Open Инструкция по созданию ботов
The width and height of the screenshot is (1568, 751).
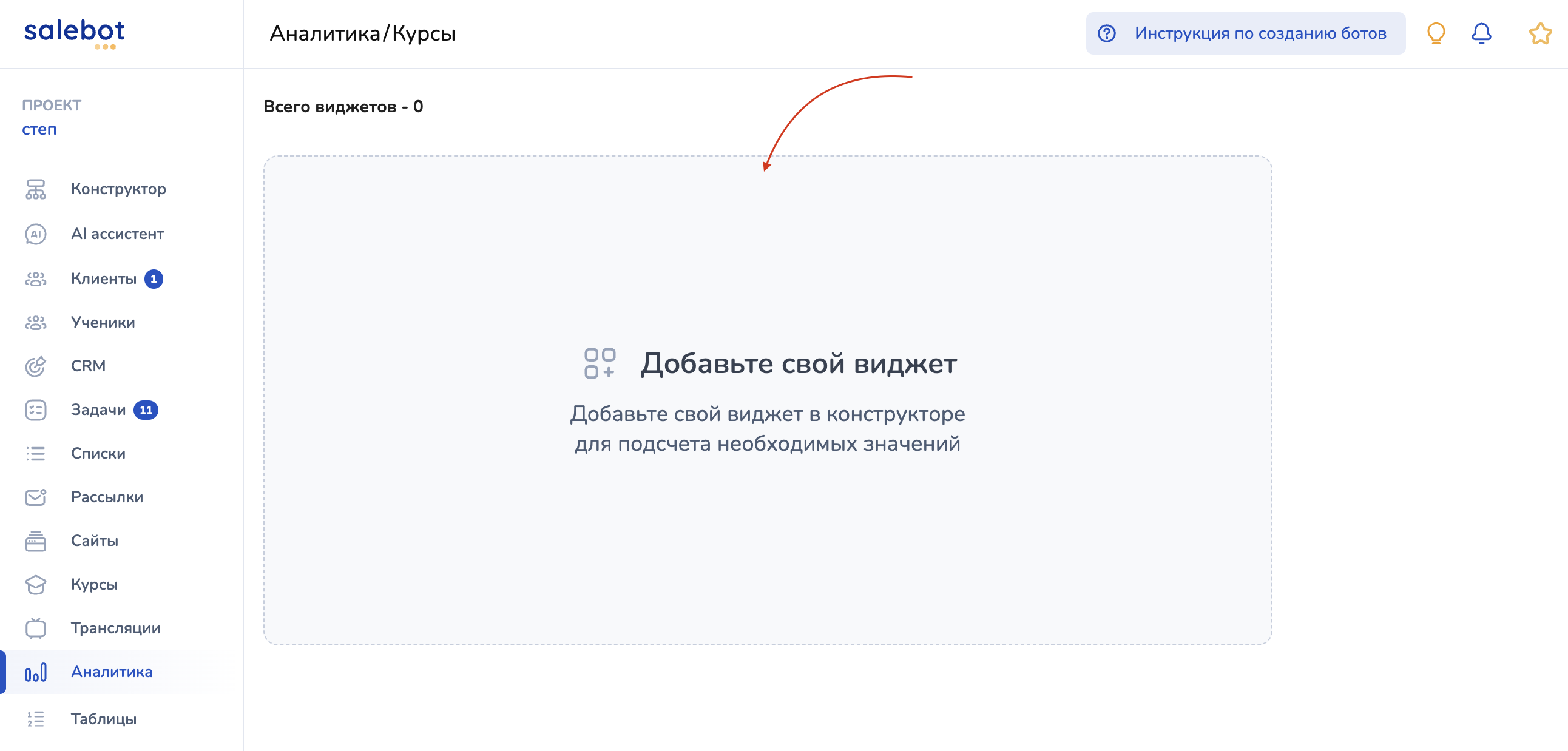click(1245, 33)
